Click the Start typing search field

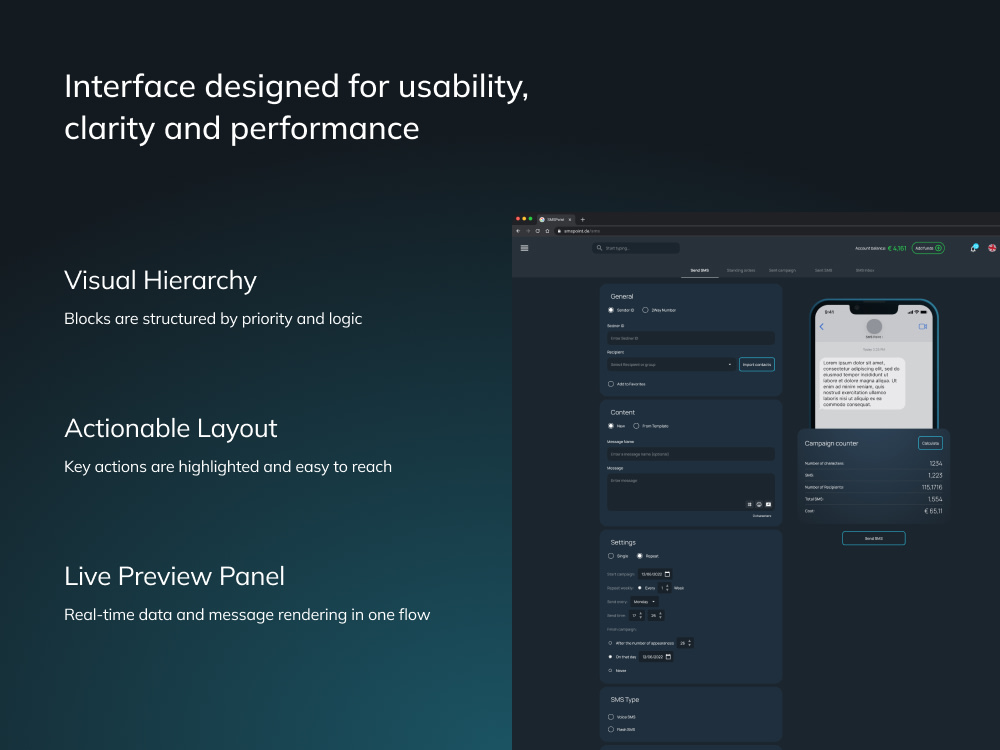tap(636, 248)
